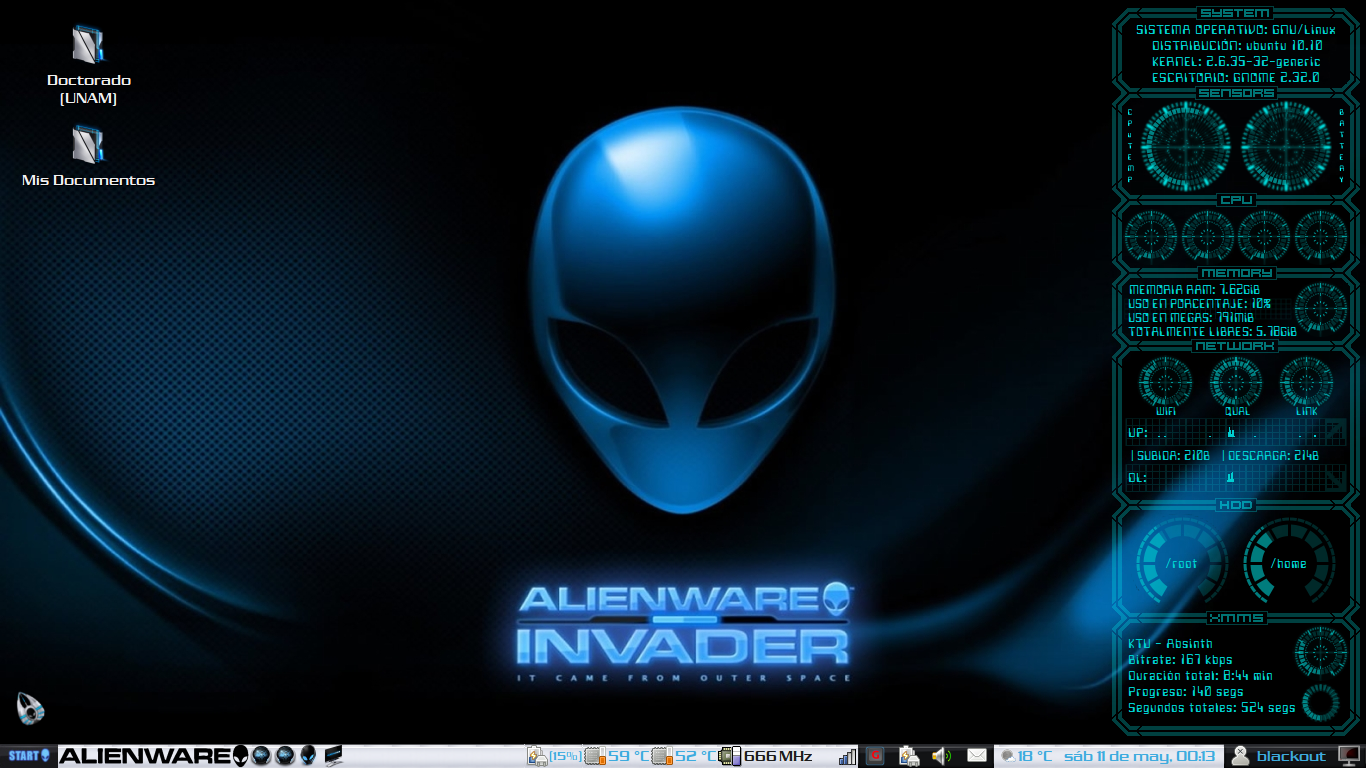Click the SISTEMA OPERATIVO: GNU/Linux line
Image resolution: width=1366 pixels, height=768 pixels.
pyautogui.click(x=1236, y=30)
